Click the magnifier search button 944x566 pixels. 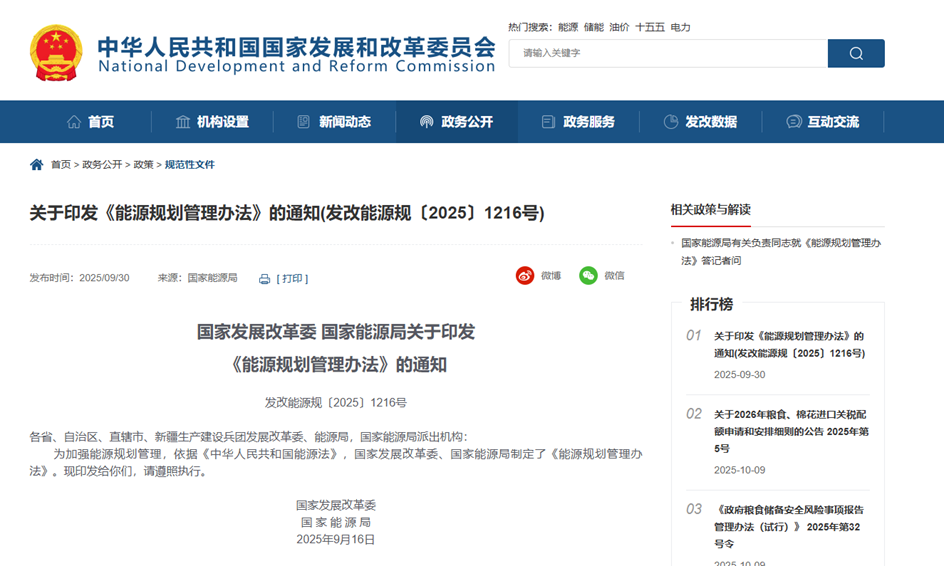point(855,54)
